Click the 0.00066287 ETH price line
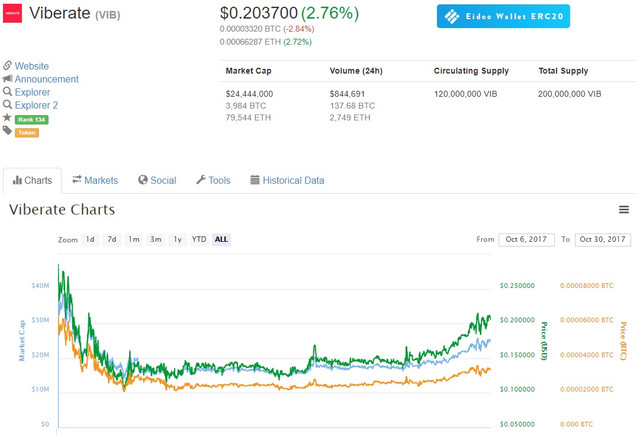640x435 pixels. [266, 42]
